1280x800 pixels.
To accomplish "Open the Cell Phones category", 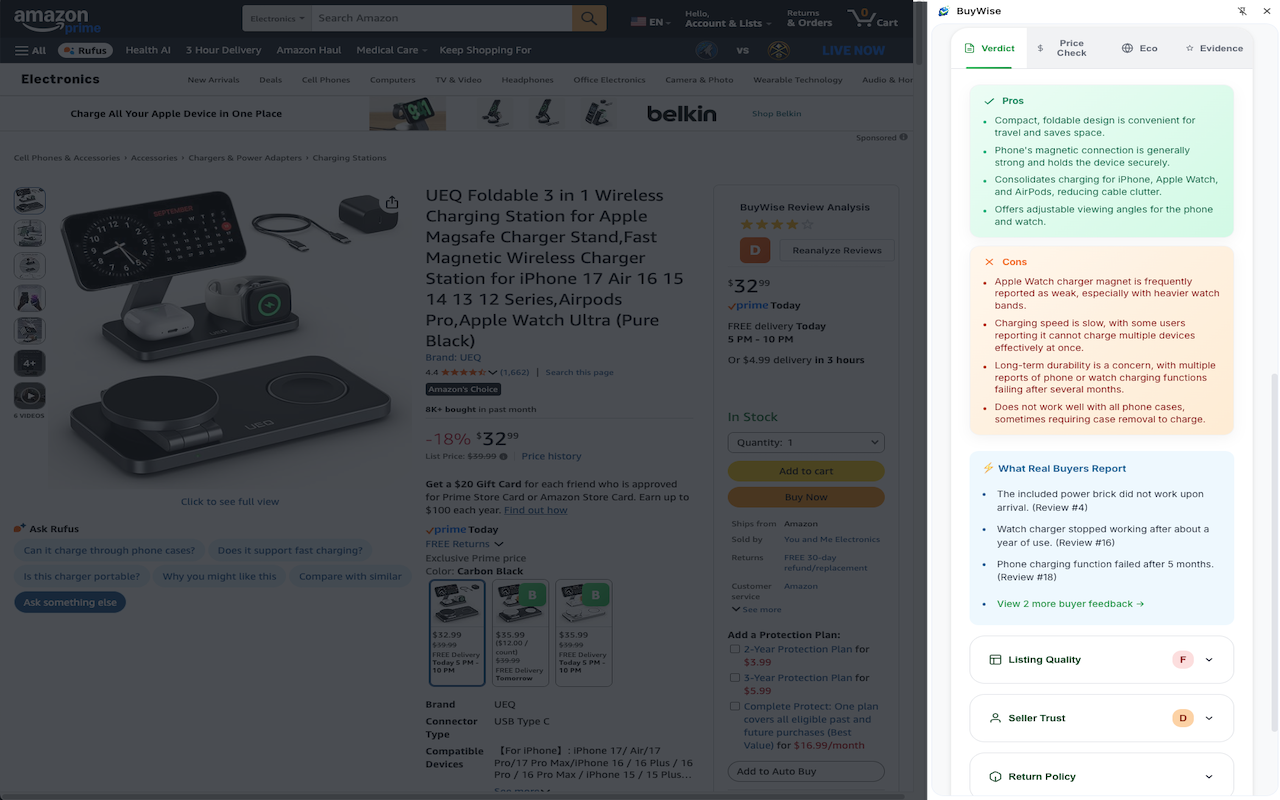I will [326, 80].
